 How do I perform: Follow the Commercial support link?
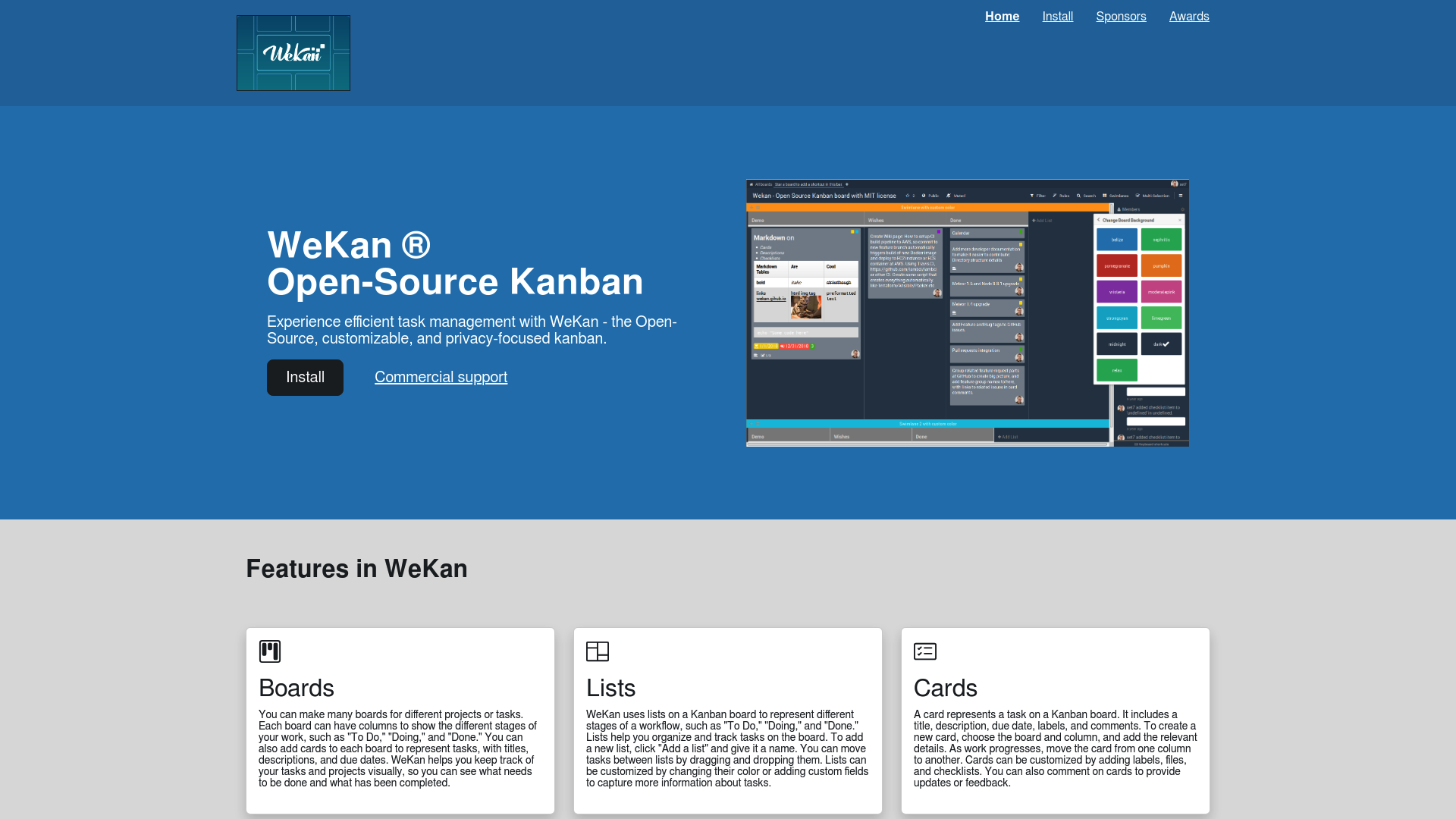[441, 378]
